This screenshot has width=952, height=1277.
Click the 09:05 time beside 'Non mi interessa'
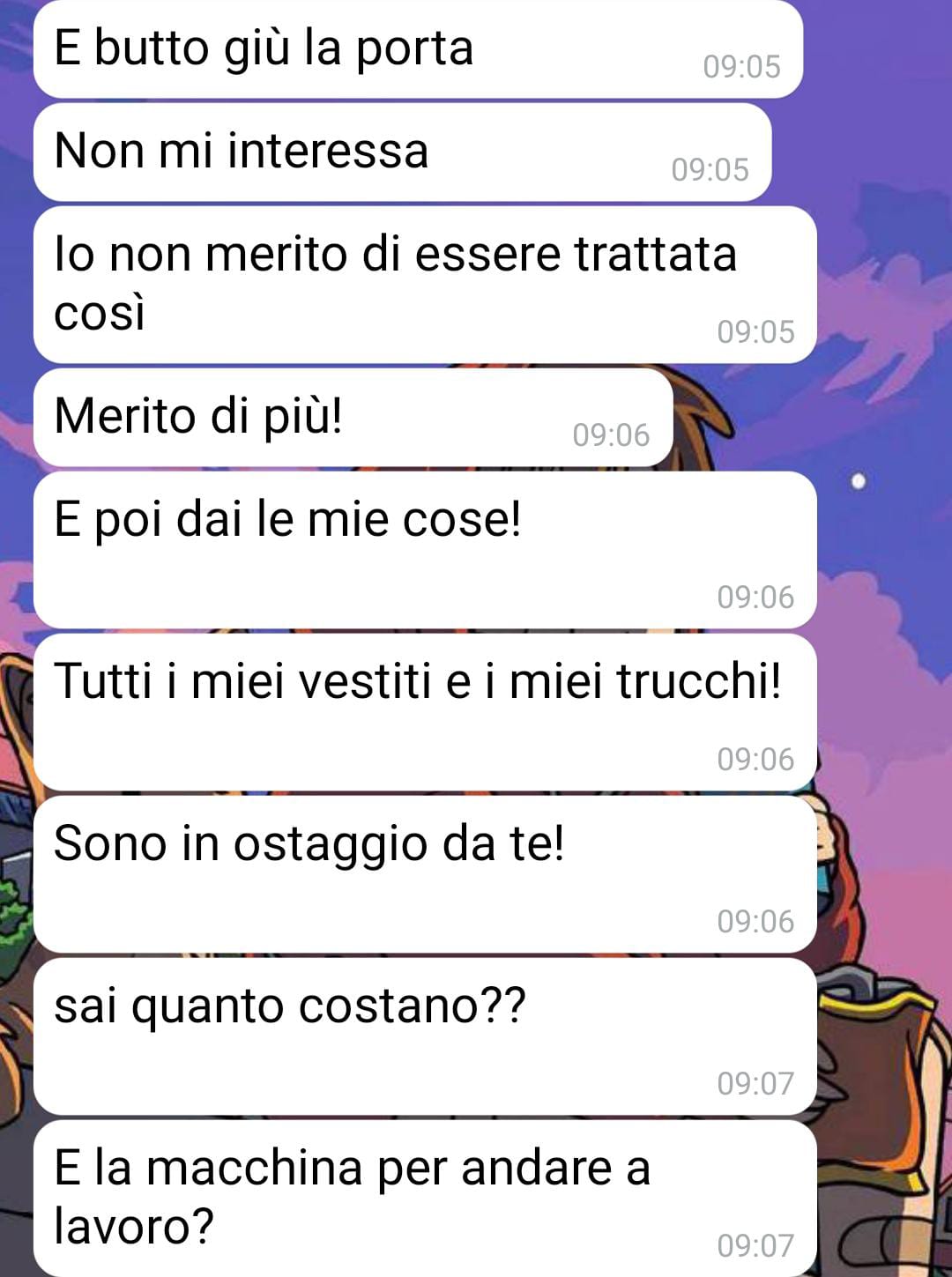coord(710,170)
